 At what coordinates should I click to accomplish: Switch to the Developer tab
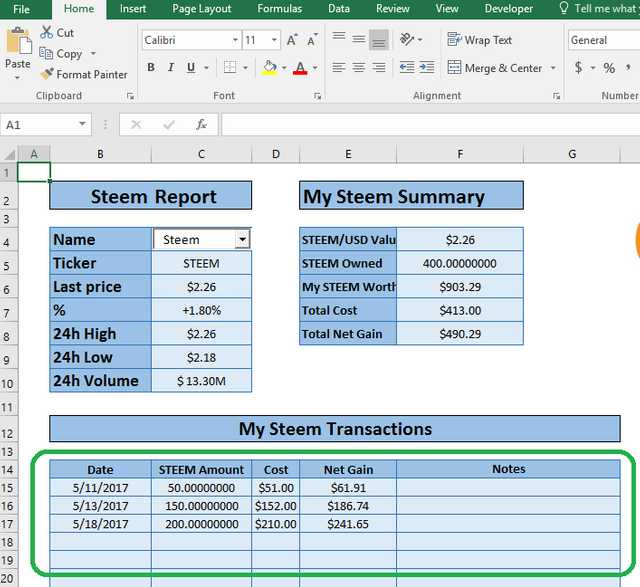(509, 9)
